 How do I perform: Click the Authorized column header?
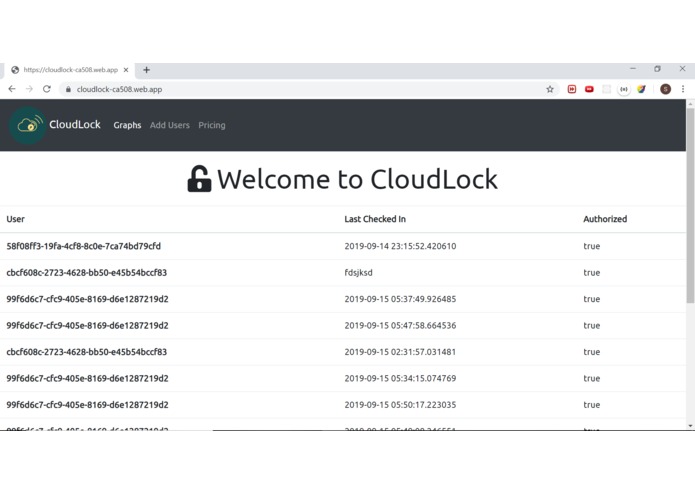[605, 219]
